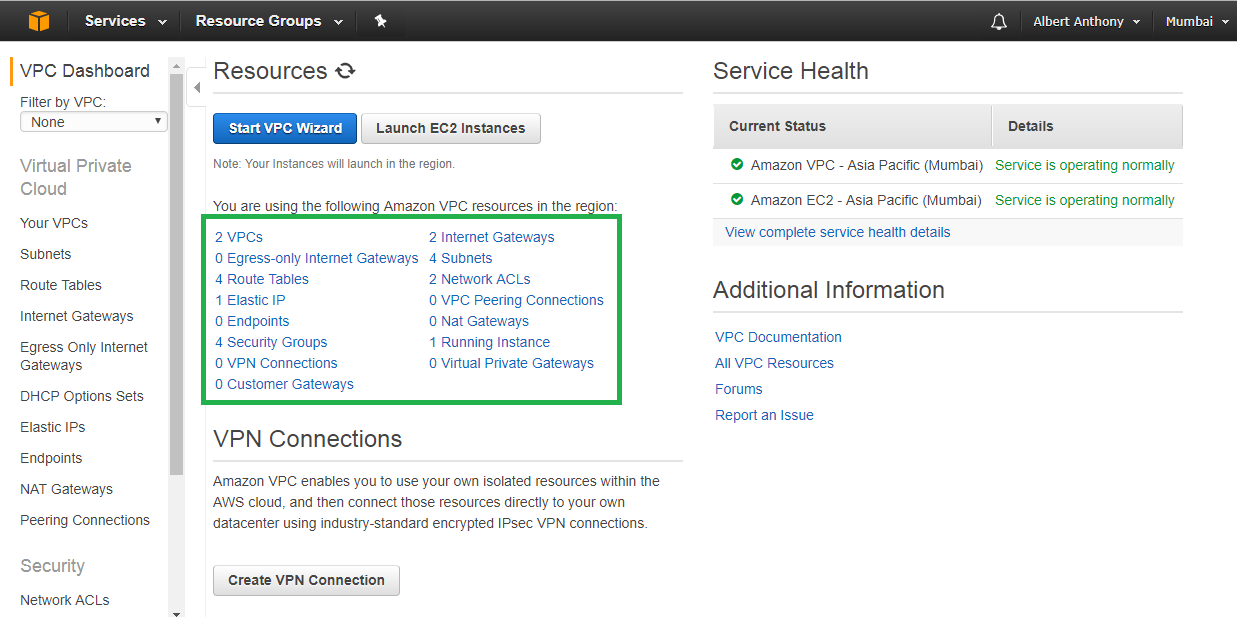Open Endpoints in the sidebar
The height and width of the screenshot is (617, 1238).
click(51, 458)
